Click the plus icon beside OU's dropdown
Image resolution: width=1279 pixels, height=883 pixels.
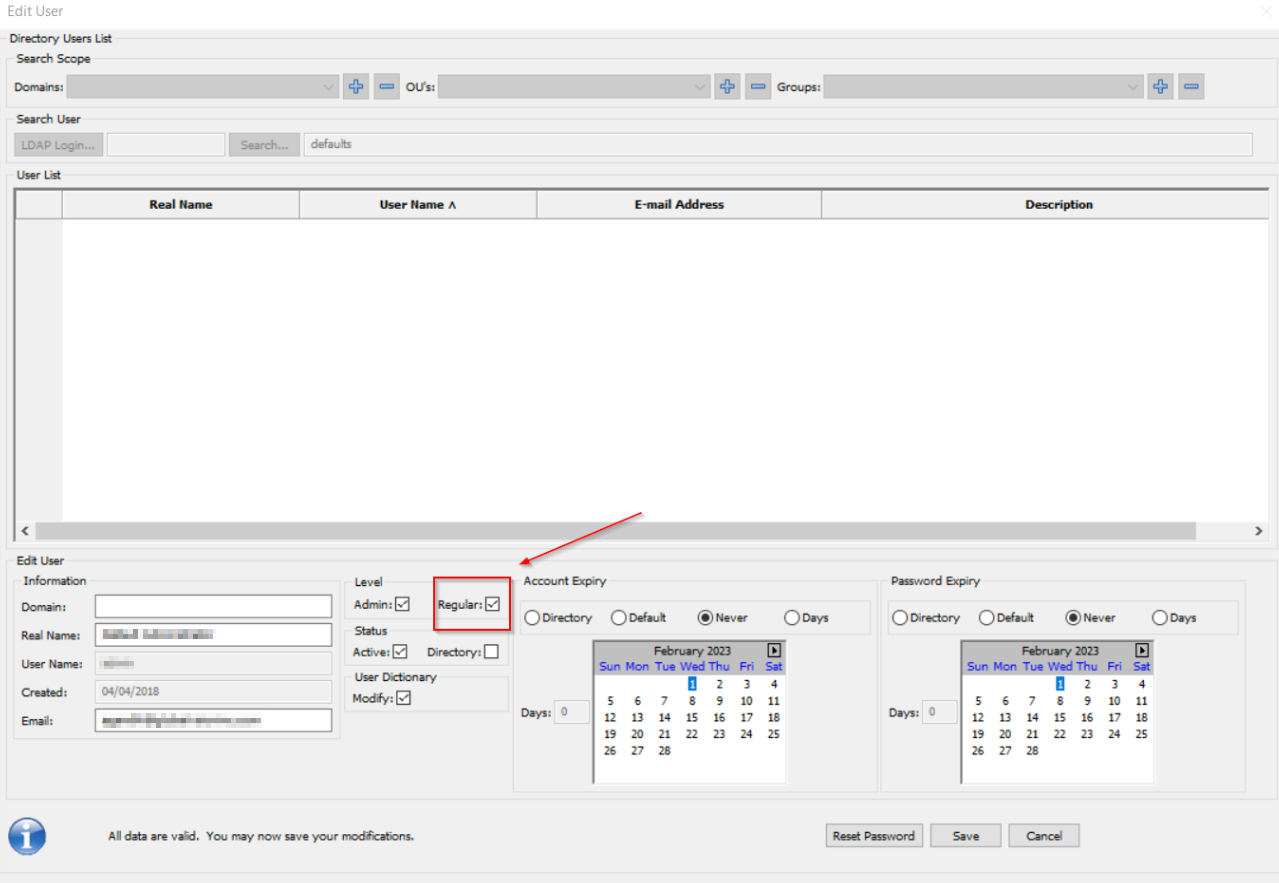(727, 87)
